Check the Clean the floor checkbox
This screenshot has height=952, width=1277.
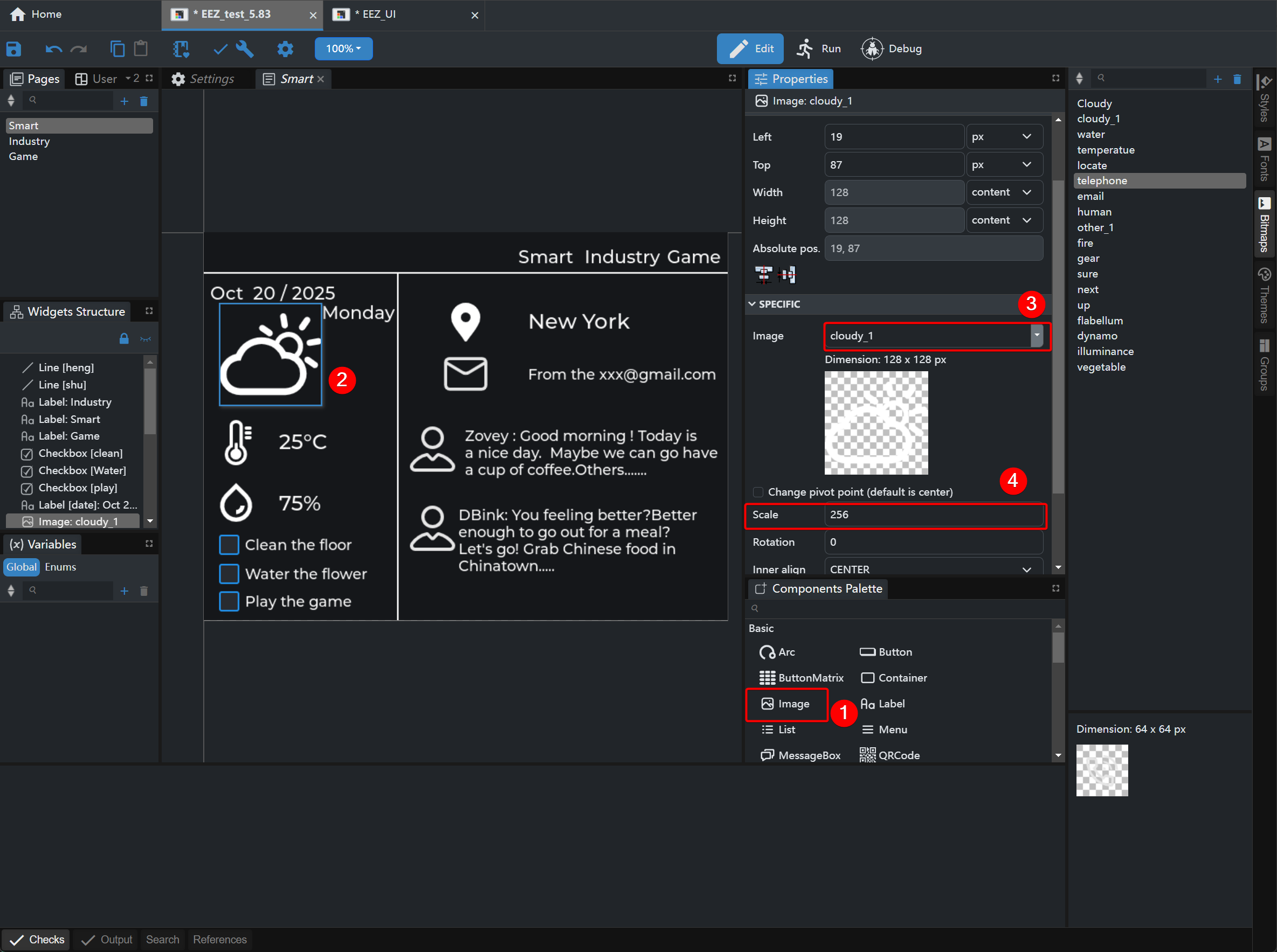[229, 545]
